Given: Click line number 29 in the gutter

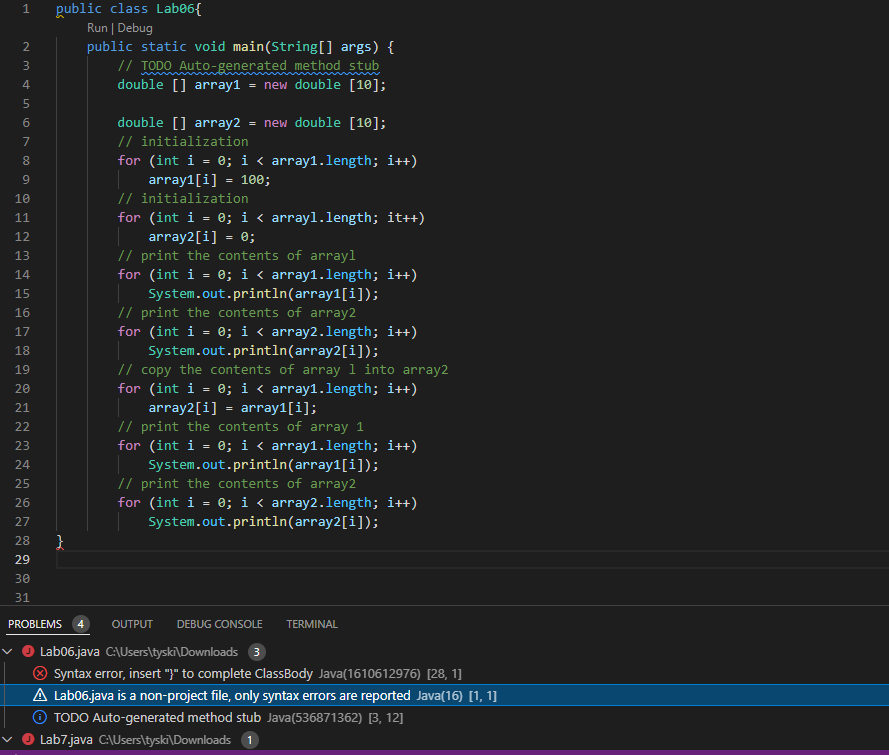Looking at the screenshot, I should (x=22, y=559).
